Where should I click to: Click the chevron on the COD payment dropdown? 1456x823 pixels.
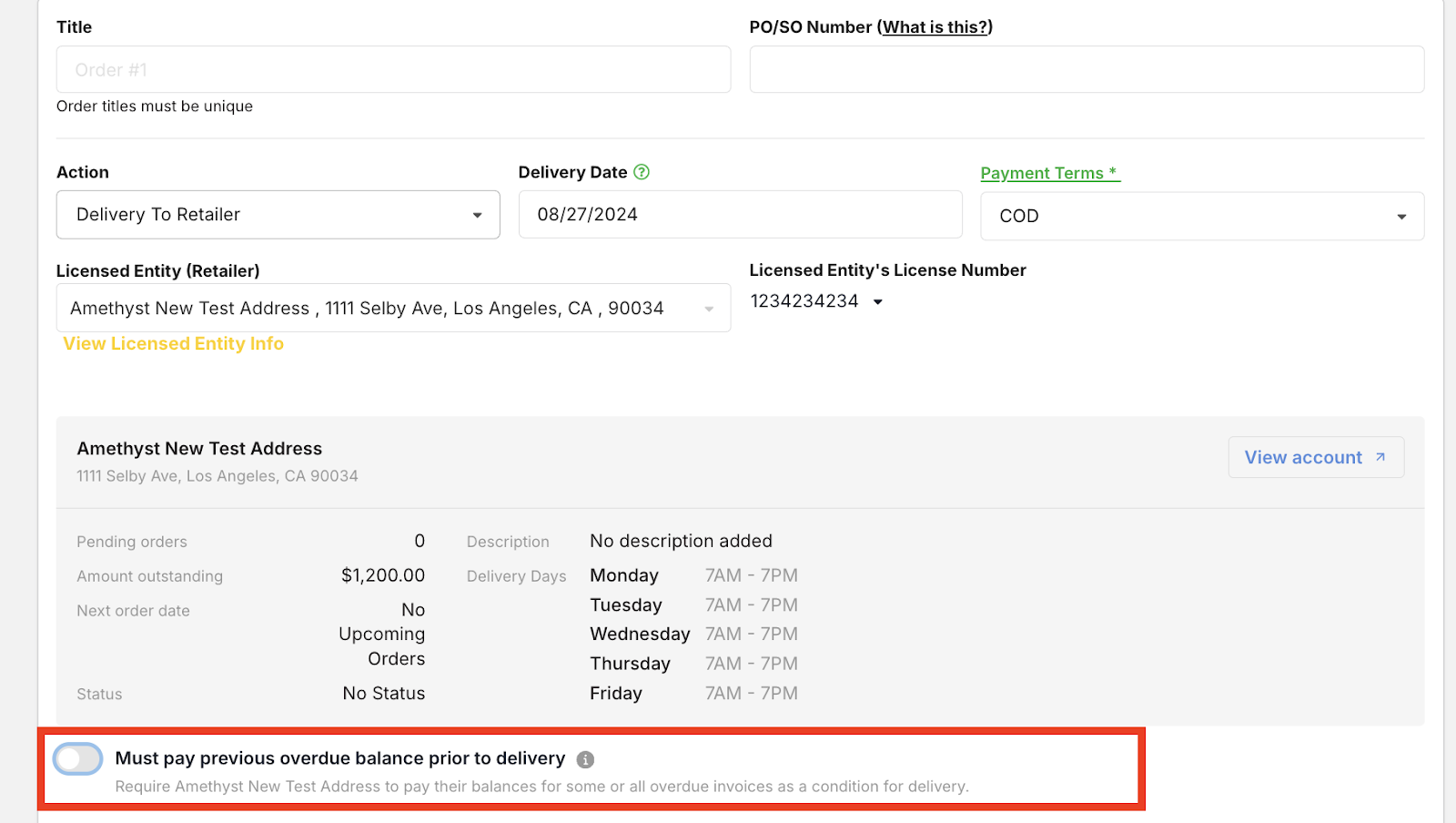(1400, 216)
